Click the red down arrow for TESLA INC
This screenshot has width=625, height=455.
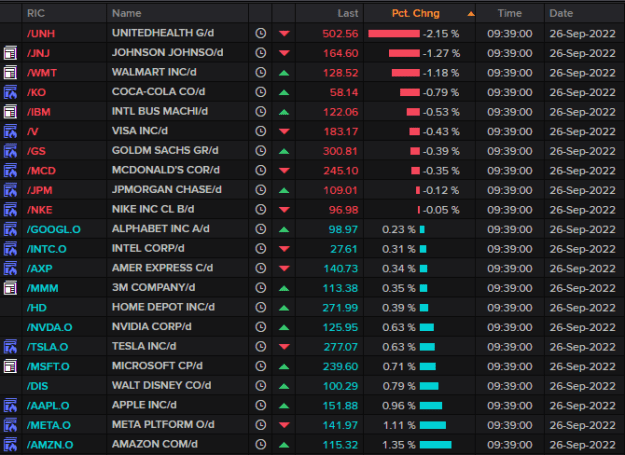point(284,347)
